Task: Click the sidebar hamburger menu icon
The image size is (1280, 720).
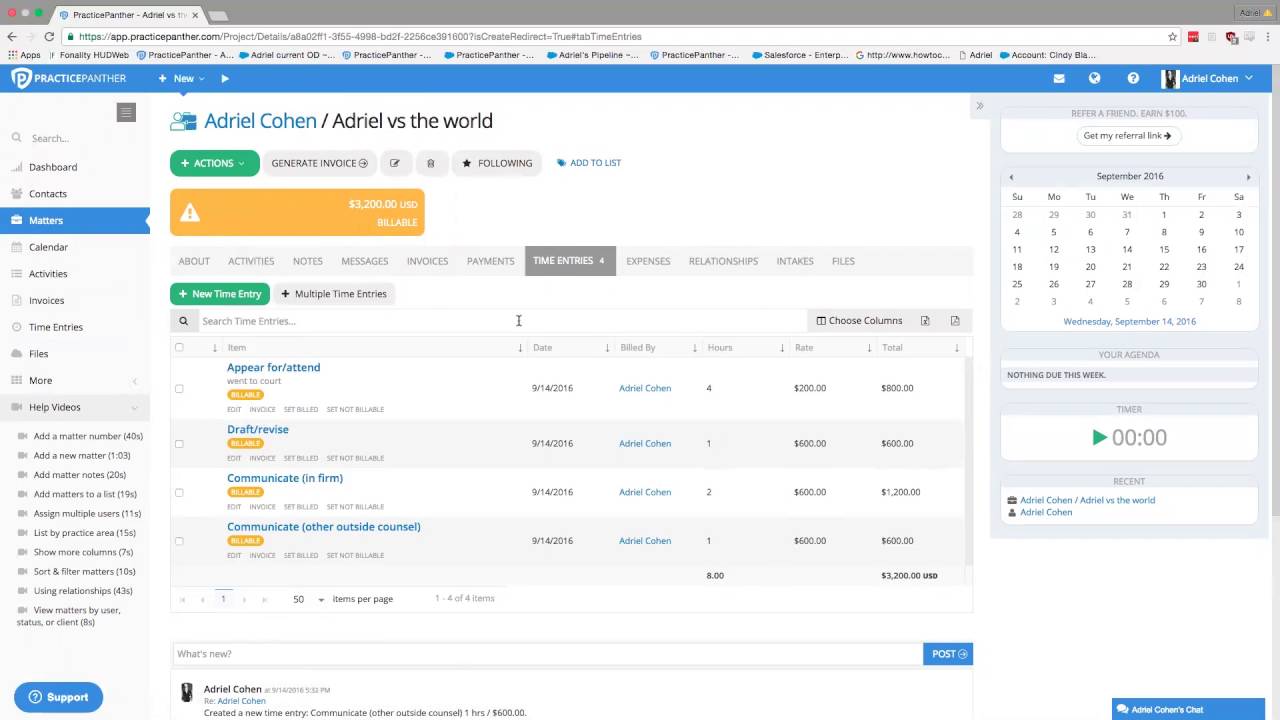Action: pos(126,113)
